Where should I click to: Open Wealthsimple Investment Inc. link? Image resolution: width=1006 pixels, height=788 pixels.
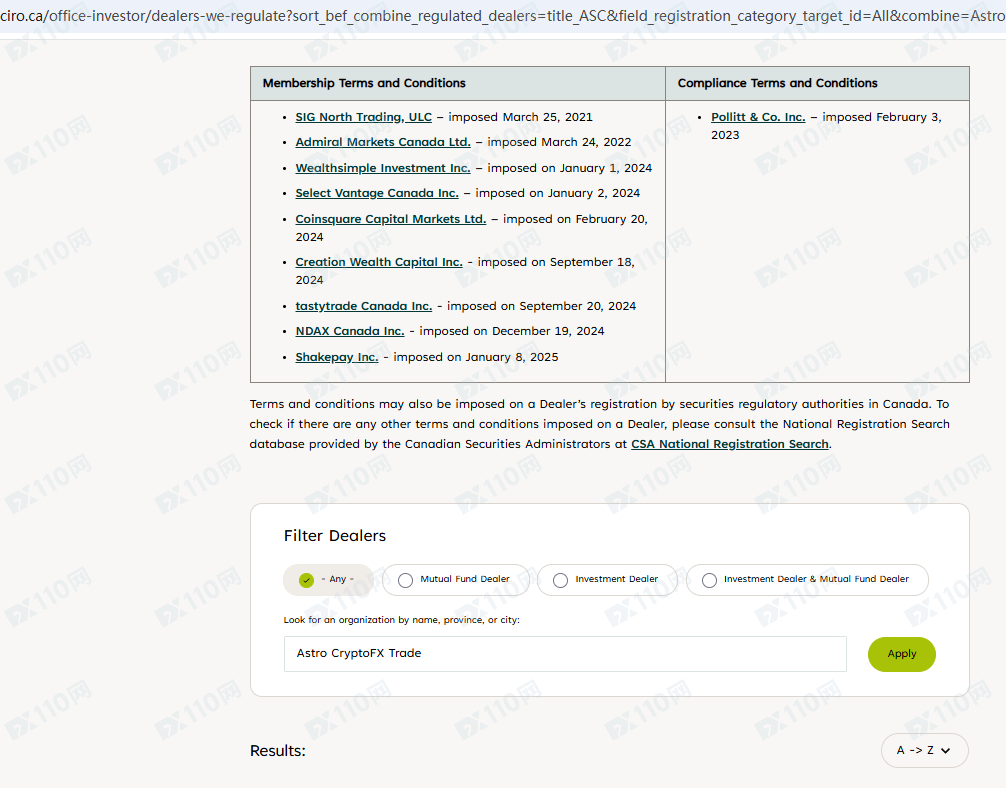tap(382, 167)
